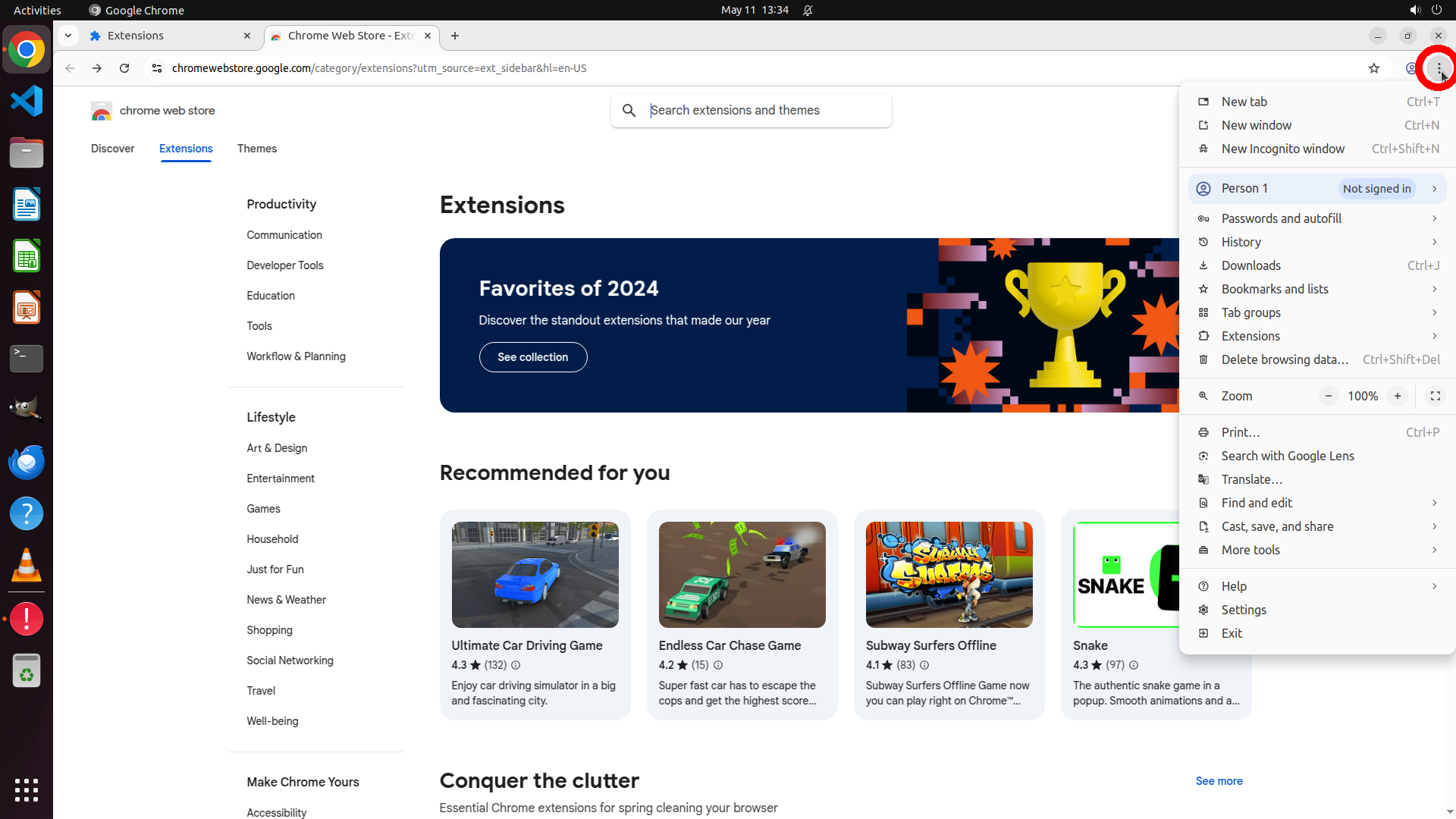
Task: Select Settings in the Chrome menu
Action: (1243, 610)
